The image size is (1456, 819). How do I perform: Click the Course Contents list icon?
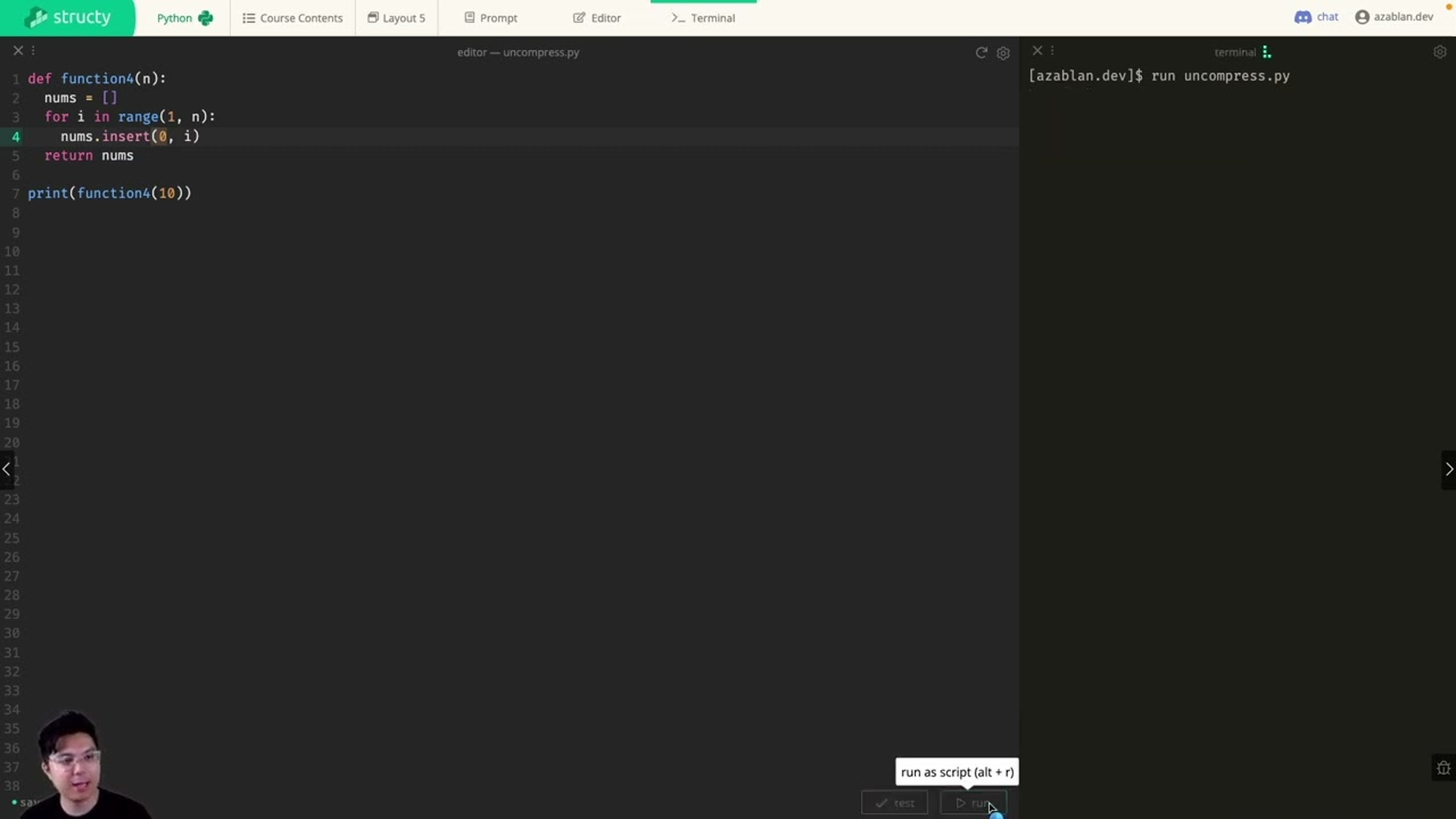pyautogui.click(x=249, y=18)
